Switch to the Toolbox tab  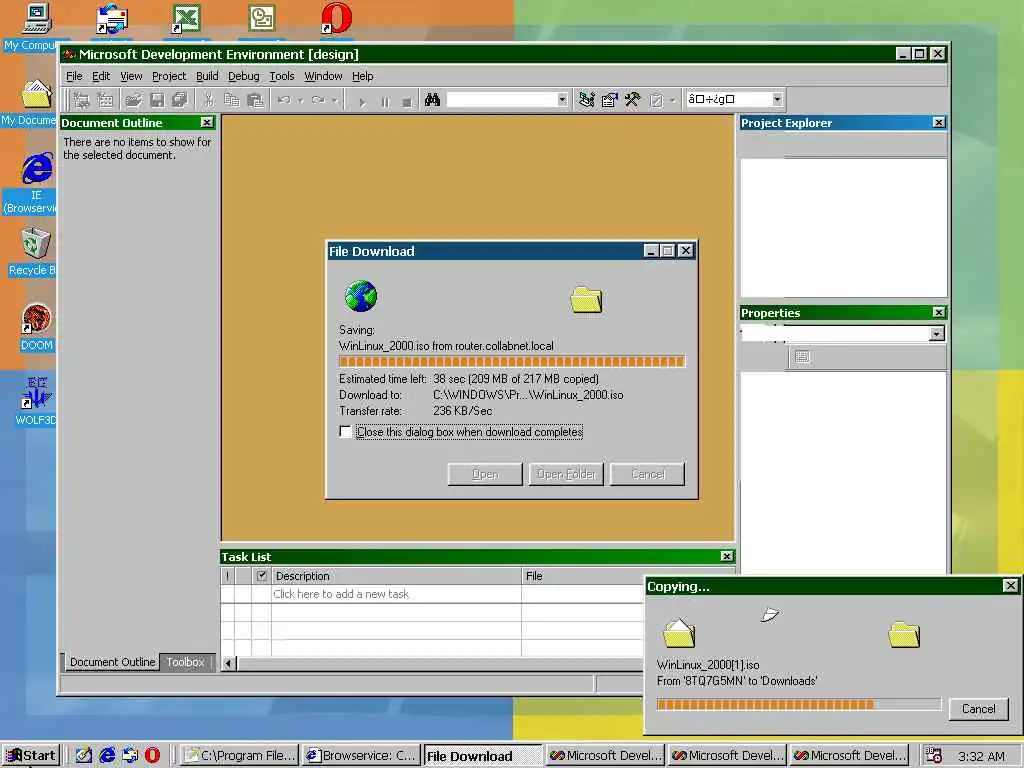pos(185,662)
